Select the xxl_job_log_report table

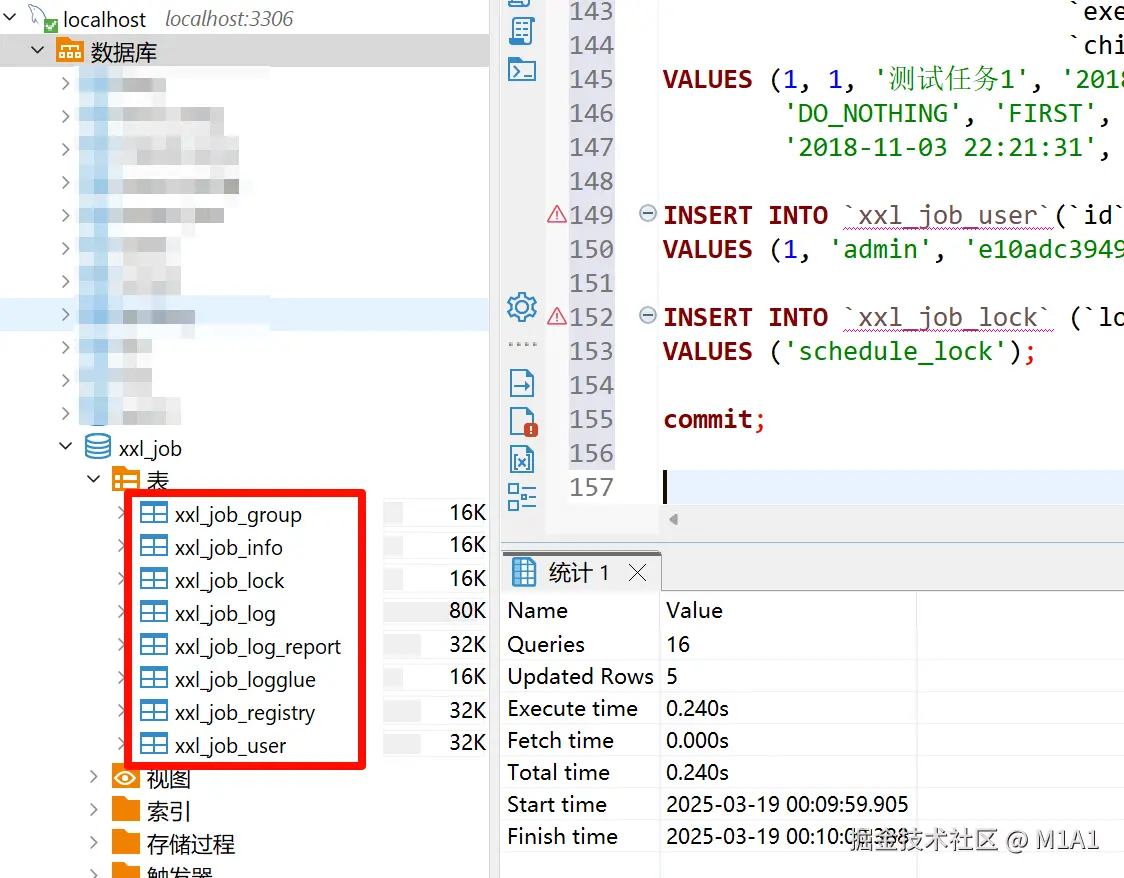click(x=257, y=646)
